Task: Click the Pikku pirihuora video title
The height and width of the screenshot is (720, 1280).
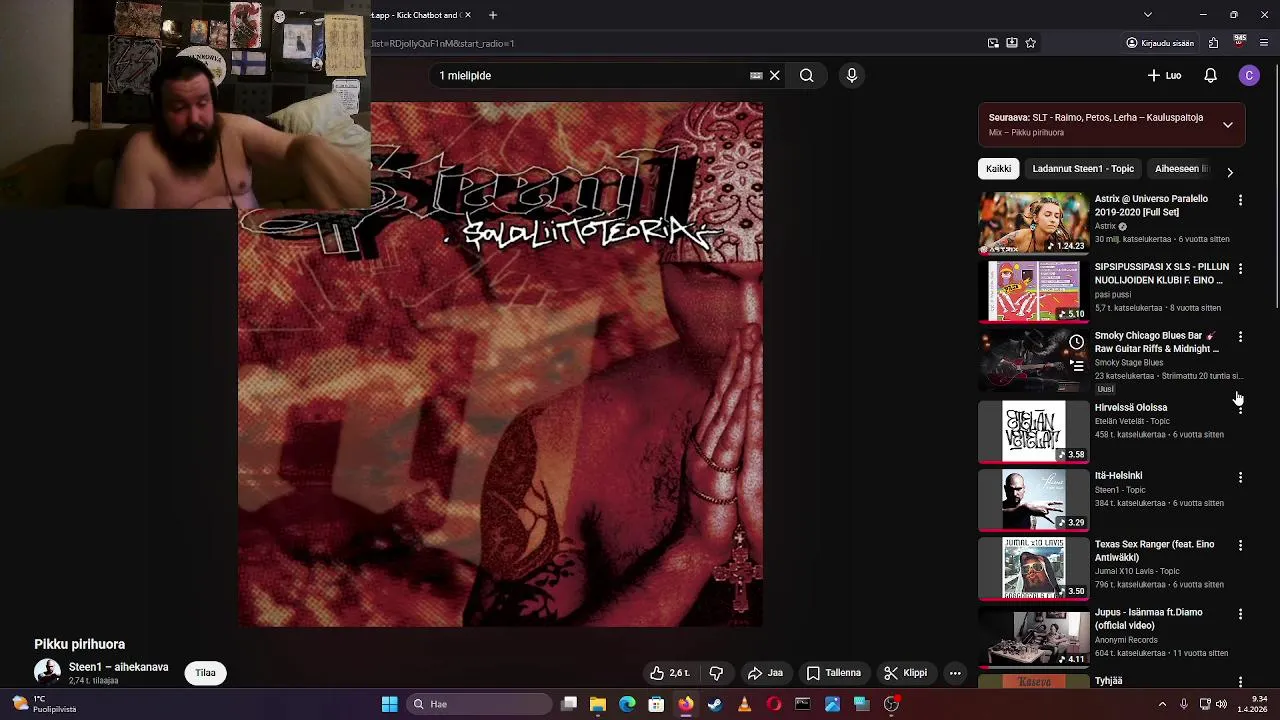Action: click(x=80, y=644)
